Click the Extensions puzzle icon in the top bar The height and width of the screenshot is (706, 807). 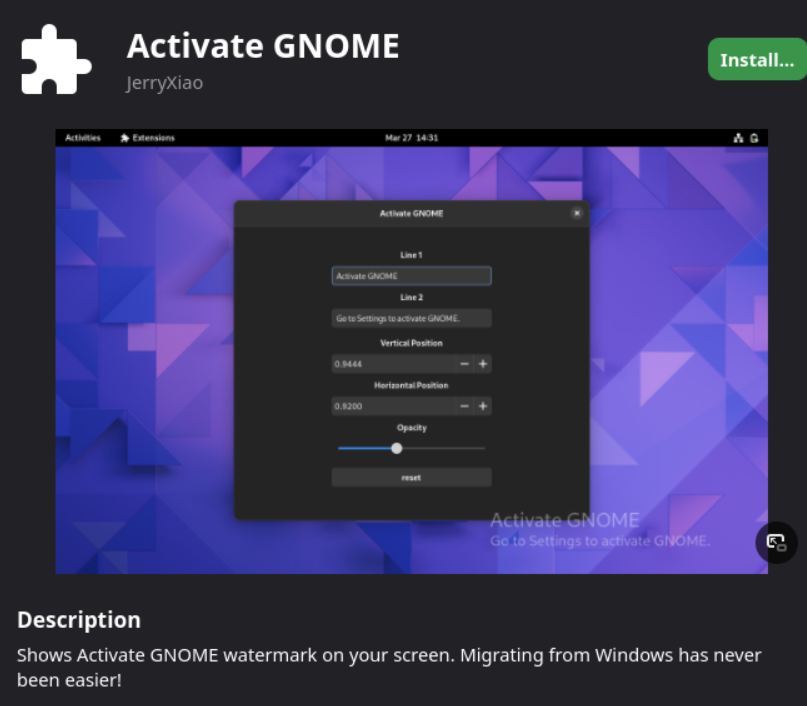(x=125, y=138)
